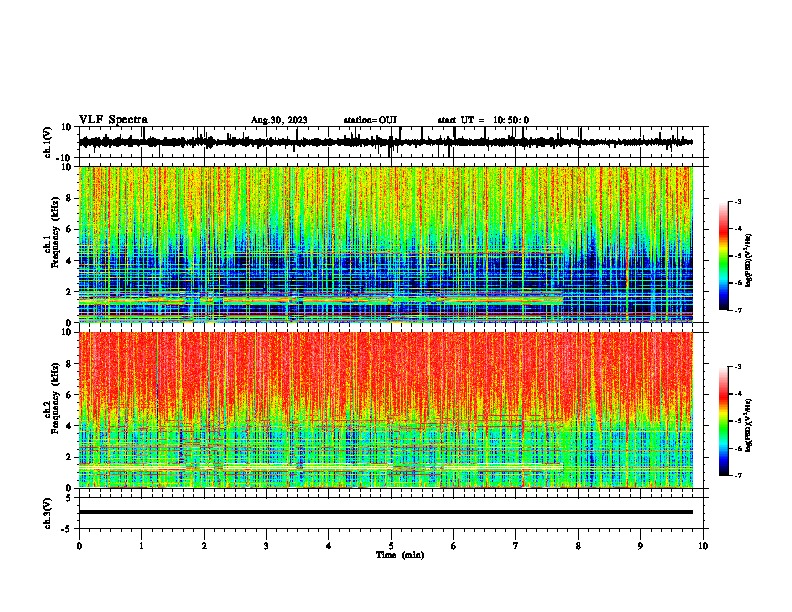Screen dimensions: 792x612
Task: Click the "VLF Spectra" title text
Action: point(113,120)
